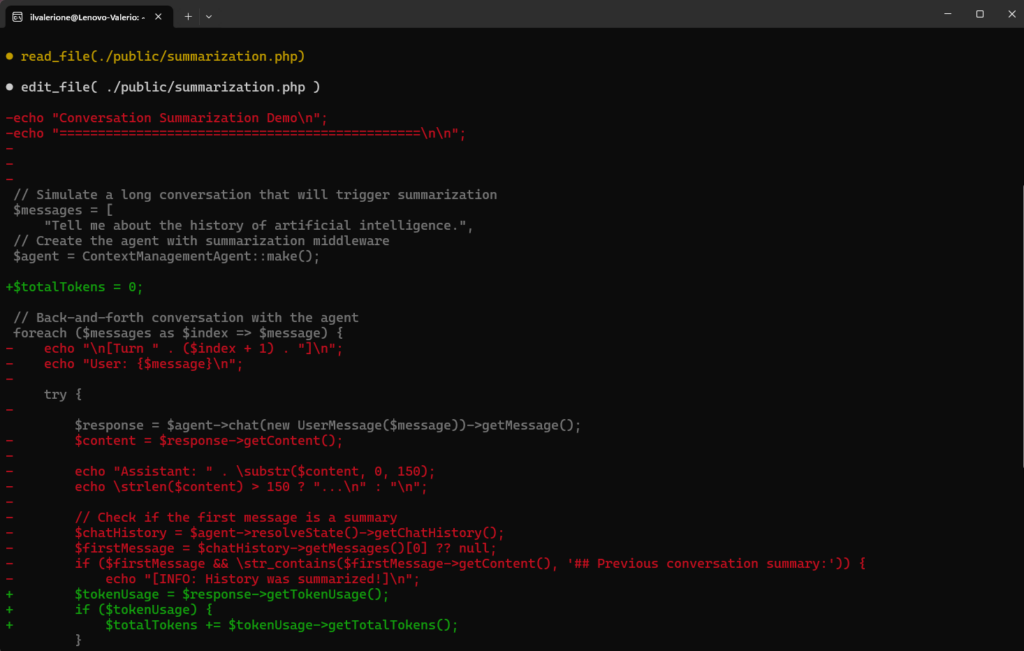1024x651 pixels.
Task: Click the added '+$totalTokens = 0;' line
Action: click(74, 287)
